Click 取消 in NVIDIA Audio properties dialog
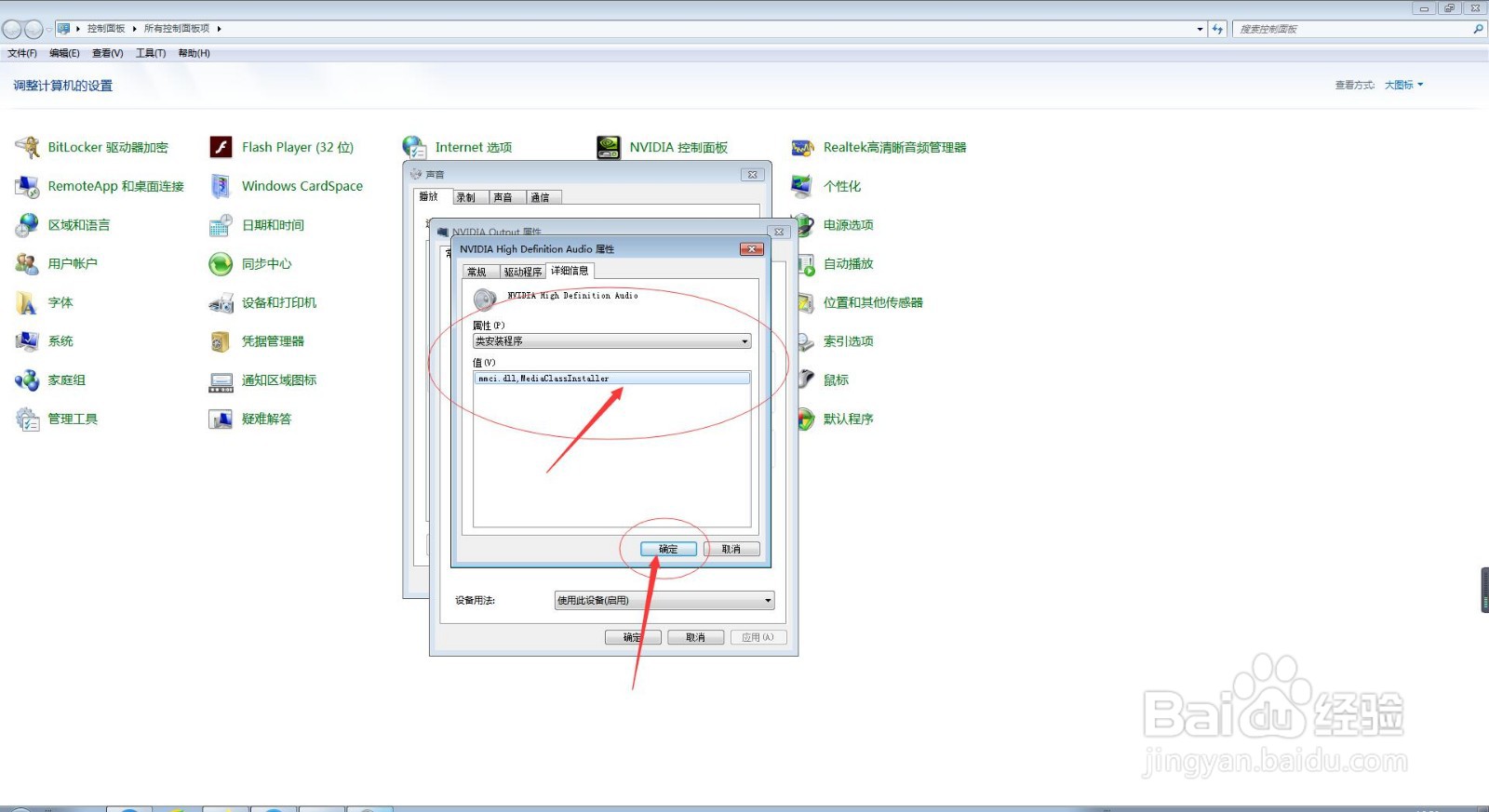The height and width of the screenshot is (812, 1489). [x=731, y=549]
